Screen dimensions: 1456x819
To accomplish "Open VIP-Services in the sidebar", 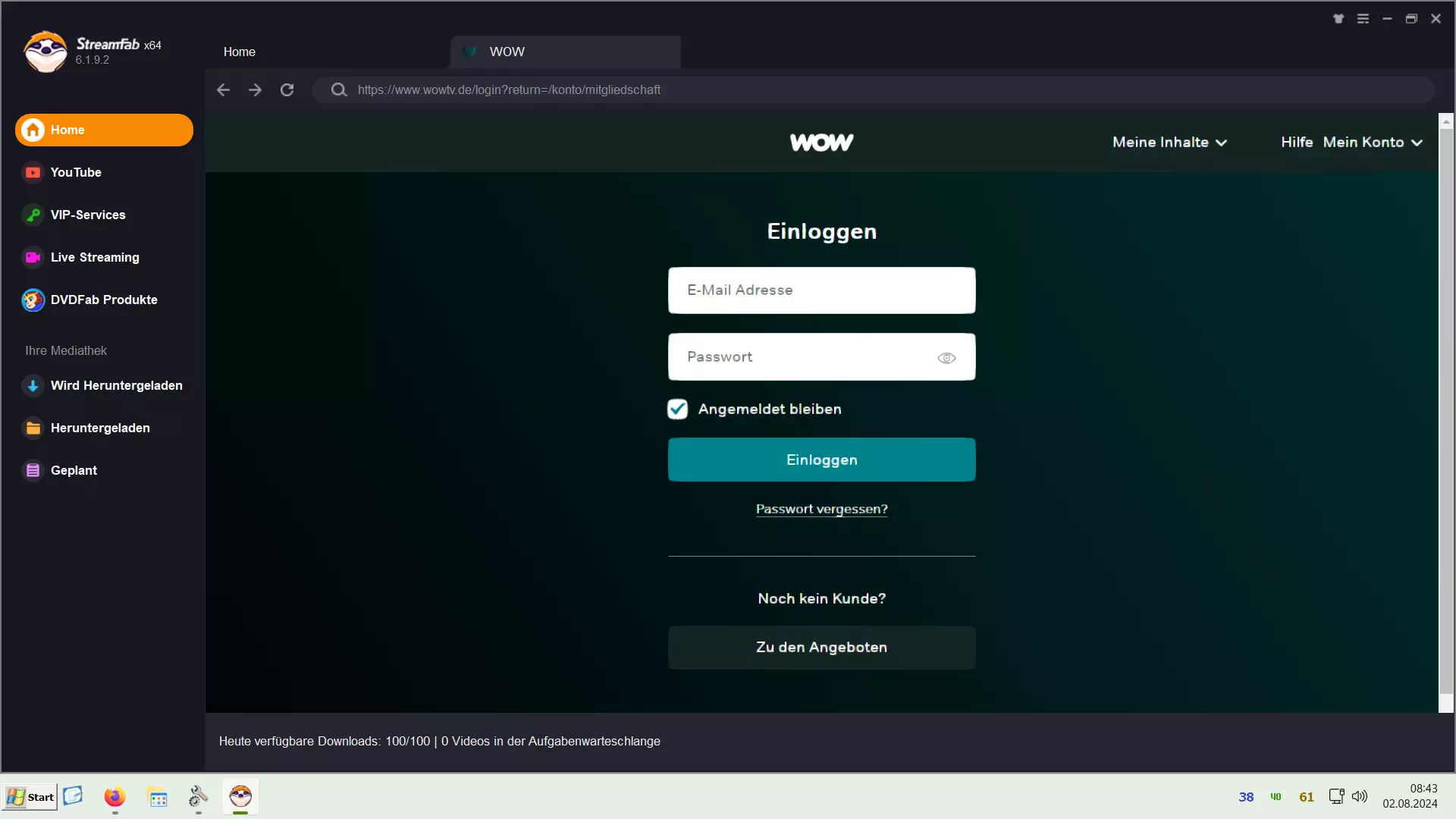I will pos(104,215).
